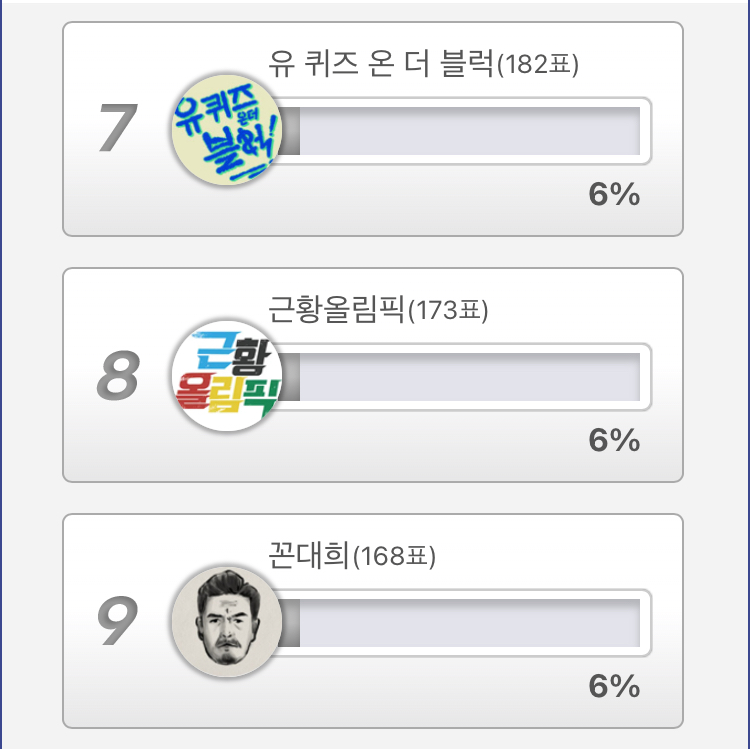This screenshot has height=749, width=750.
Task: Click the rank number 8
Action: coord(118,377)
